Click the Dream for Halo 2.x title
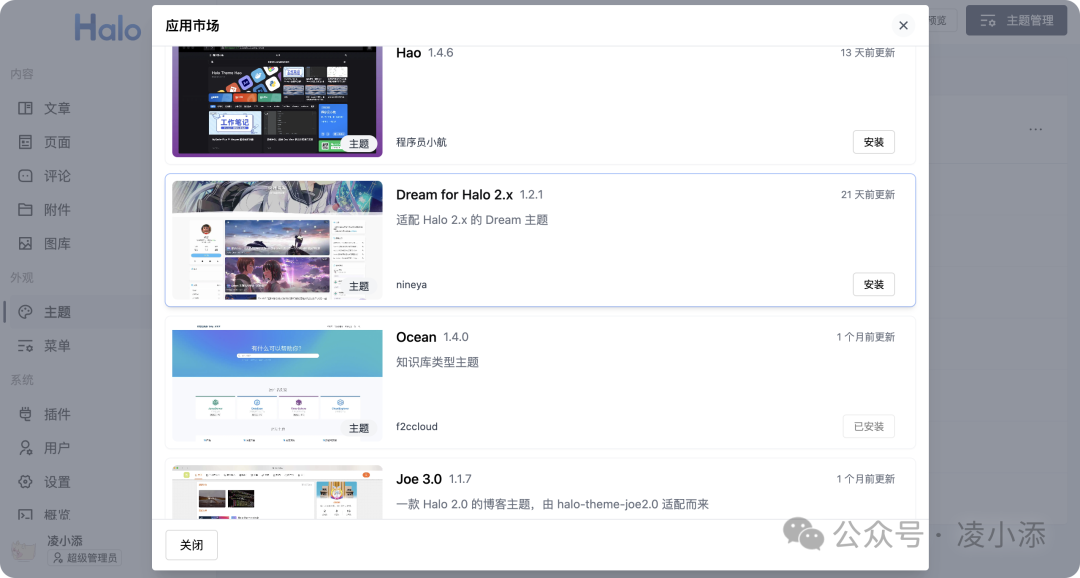The height and width of the screenshot is (578, 1080). pos(455,195)
